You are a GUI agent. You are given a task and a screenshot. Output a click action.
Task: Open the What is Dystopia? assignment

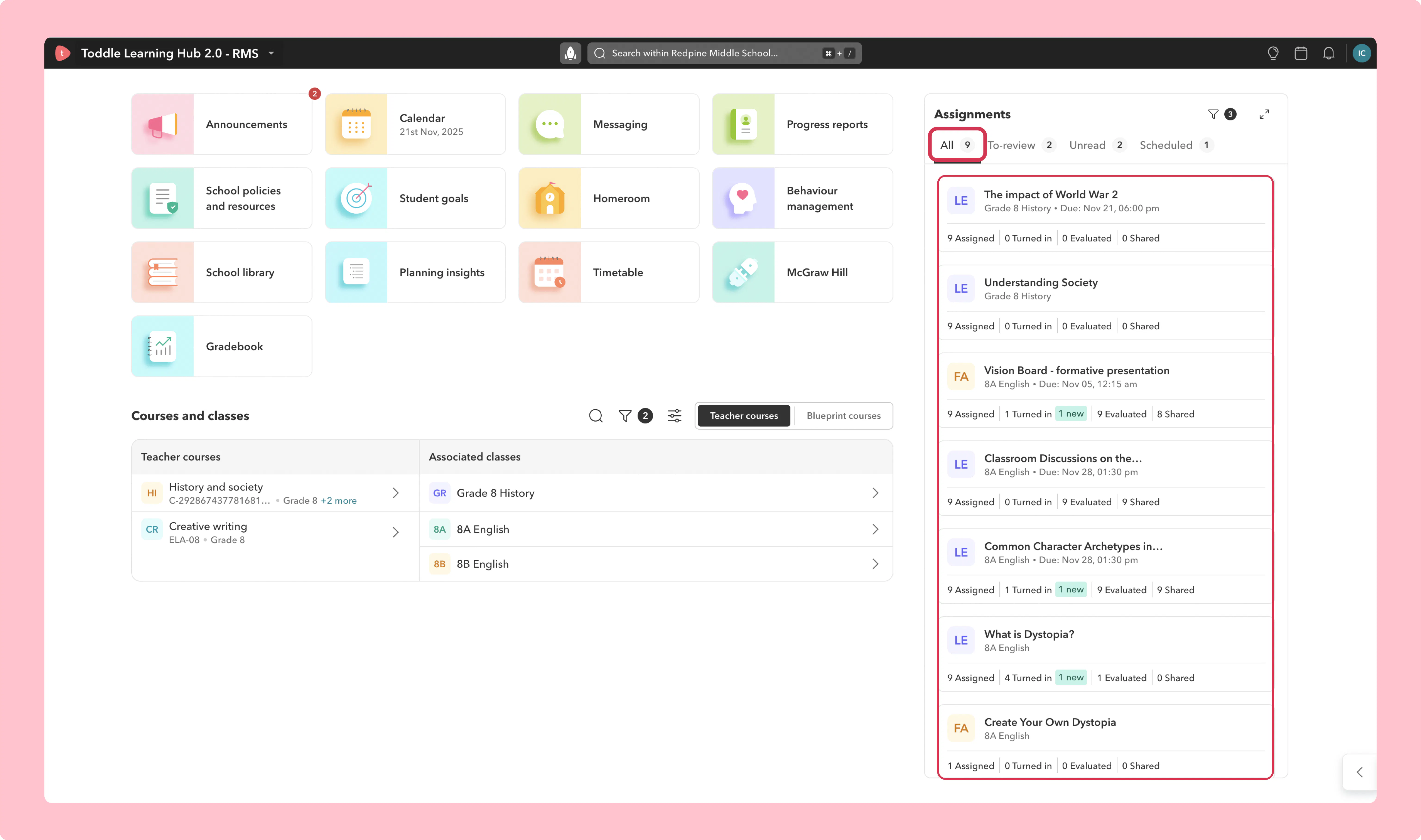[x=1105, y=654]
